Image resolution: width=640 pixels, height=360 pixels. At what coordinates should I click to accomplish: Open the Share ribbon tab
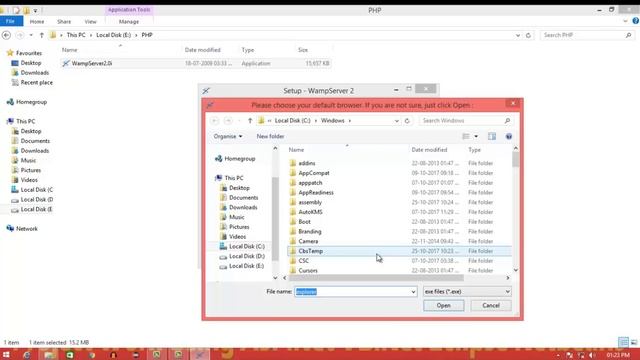[64, 22]
